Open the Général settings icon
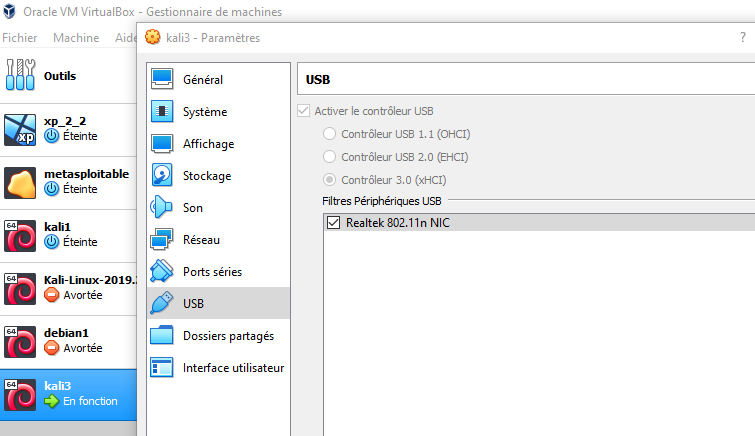755x436 pixels. coord(162,79)
